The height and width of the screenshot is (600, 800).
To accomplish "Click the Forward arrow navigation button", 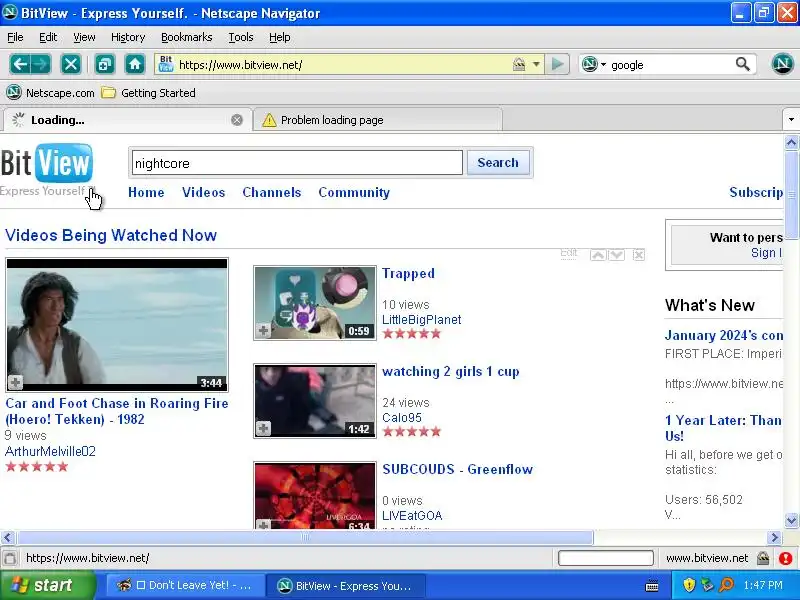I will (41, 64).
